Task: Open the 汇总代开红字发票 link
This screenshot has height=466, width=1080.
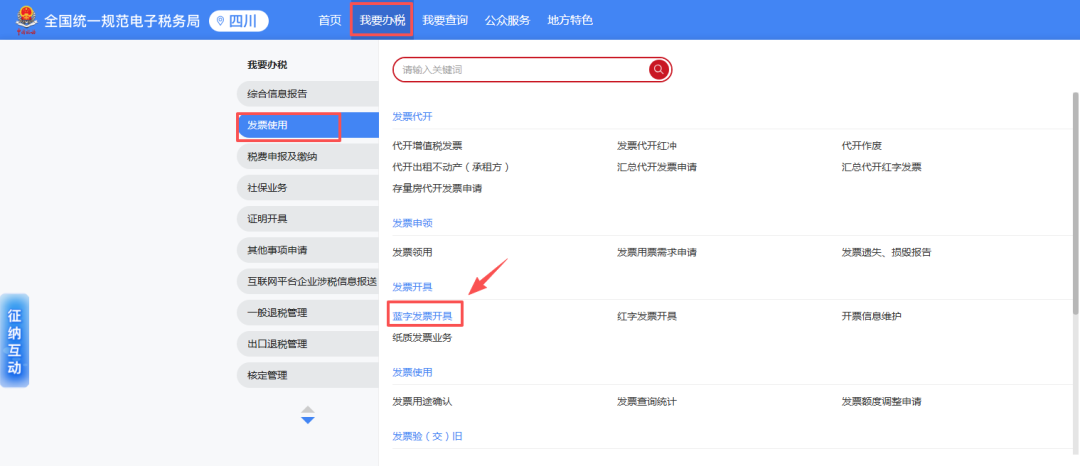Action: pos(882,167)
